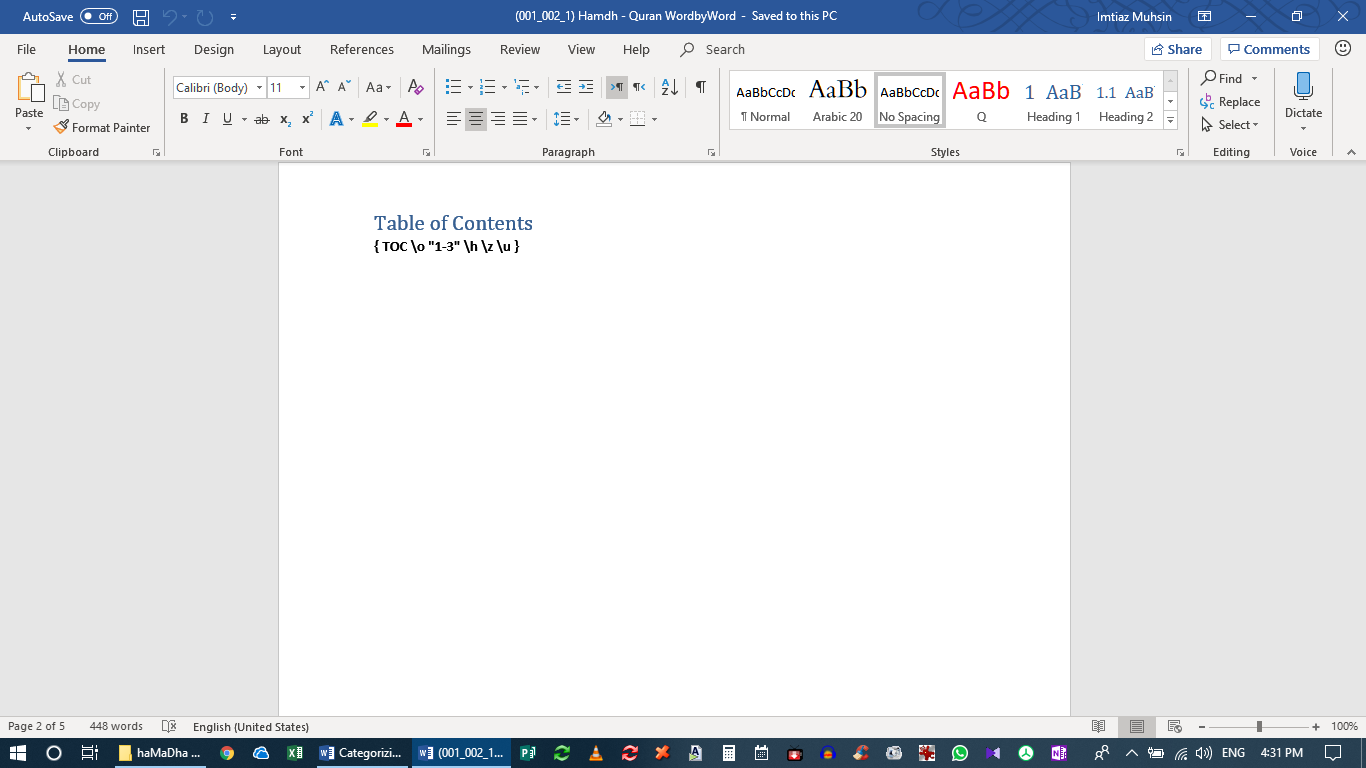The width and height of the screenshot is (1366, 768).
Task: Open the Insert tab
Action: (x=149, y=49)
